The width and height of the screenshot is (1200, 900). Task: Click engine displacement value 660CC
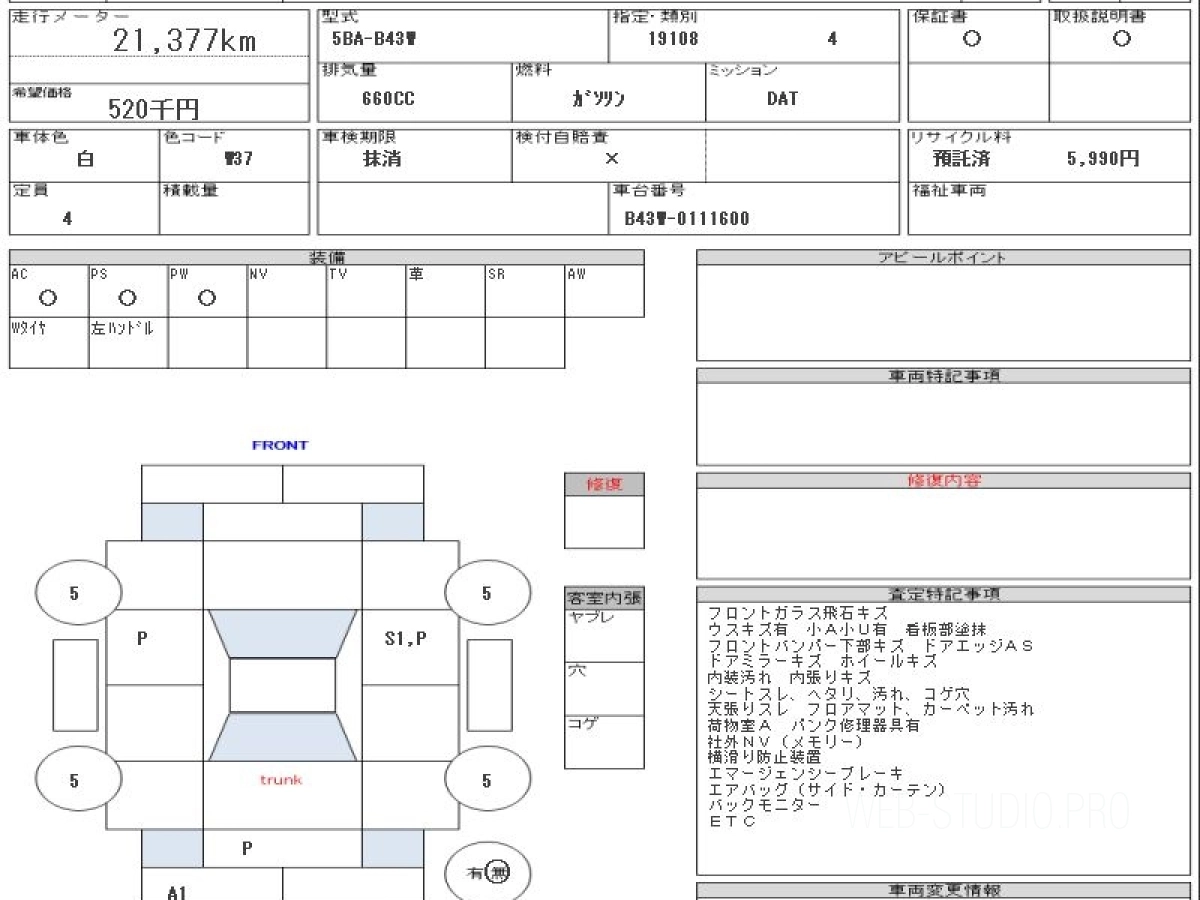click(388, 99)
